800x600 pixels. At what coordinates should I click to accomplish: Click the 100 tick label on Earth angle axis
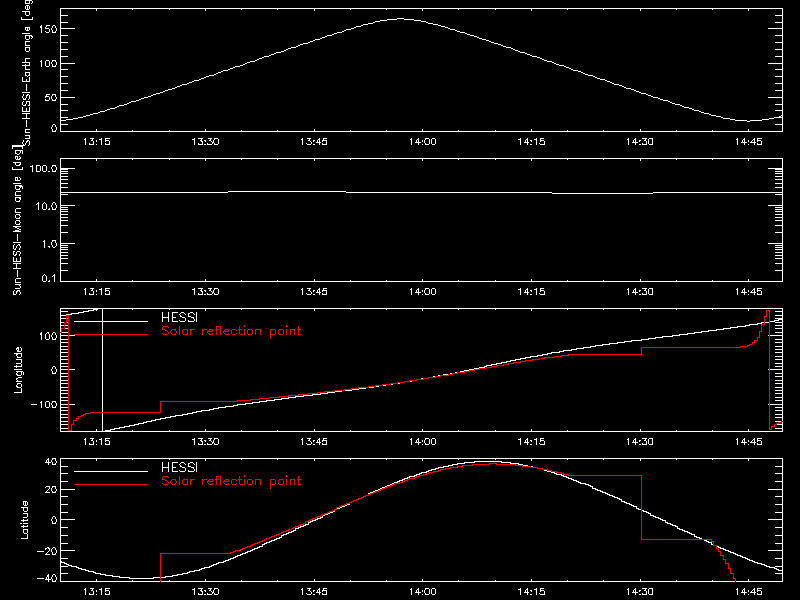tap(47, 63)
